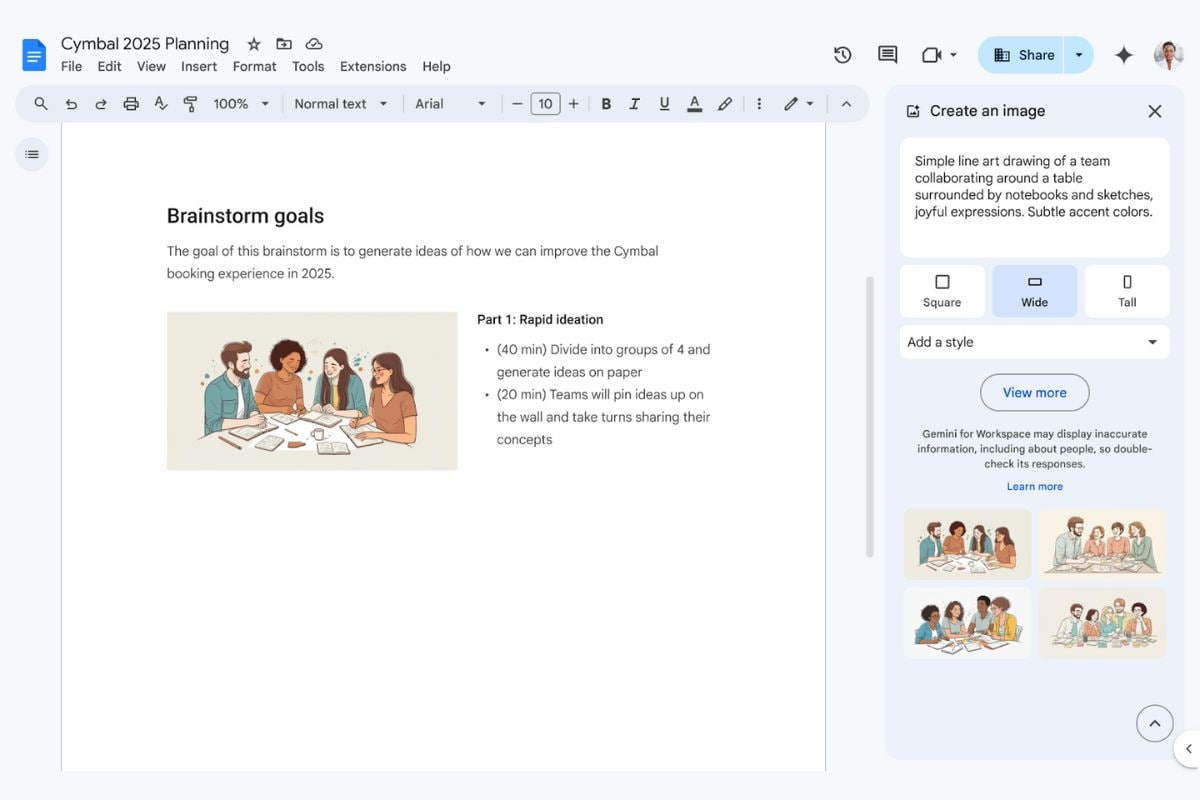Expand the Add a style dropdown
Image resolution: width=1200 pixels, height=800 pixels.
point(1034,342)
